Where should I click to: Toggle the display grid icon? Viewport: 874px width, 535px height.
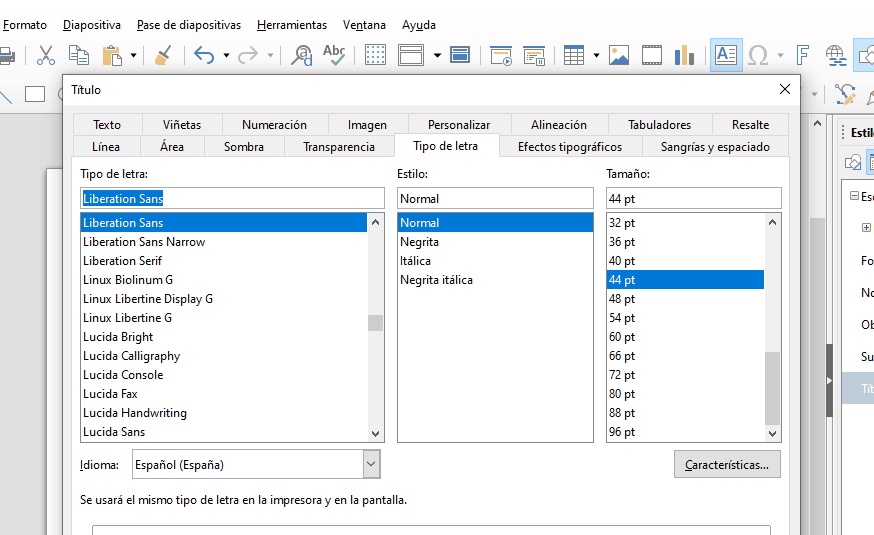(x=375, y=55)
